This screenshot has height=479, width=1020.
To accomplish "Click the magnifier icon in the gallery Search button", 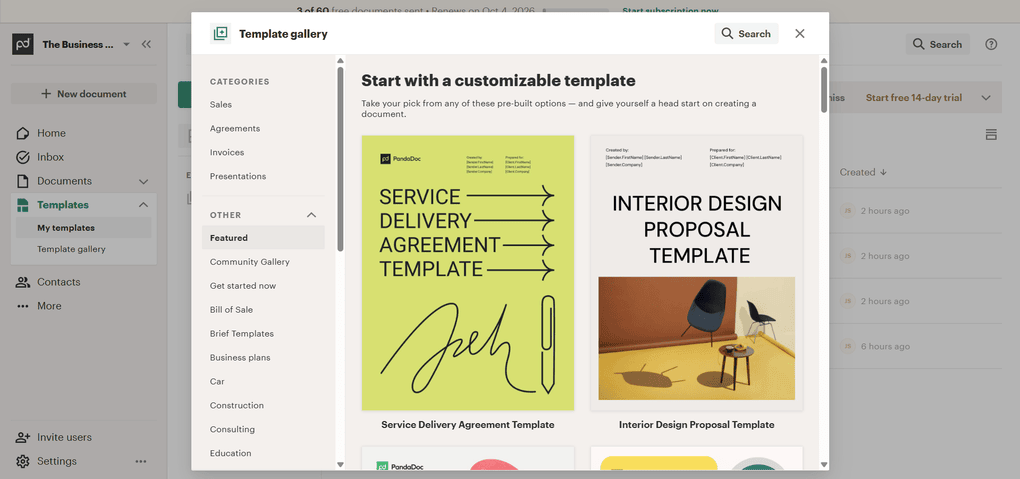I will click(x=727, y=34).
